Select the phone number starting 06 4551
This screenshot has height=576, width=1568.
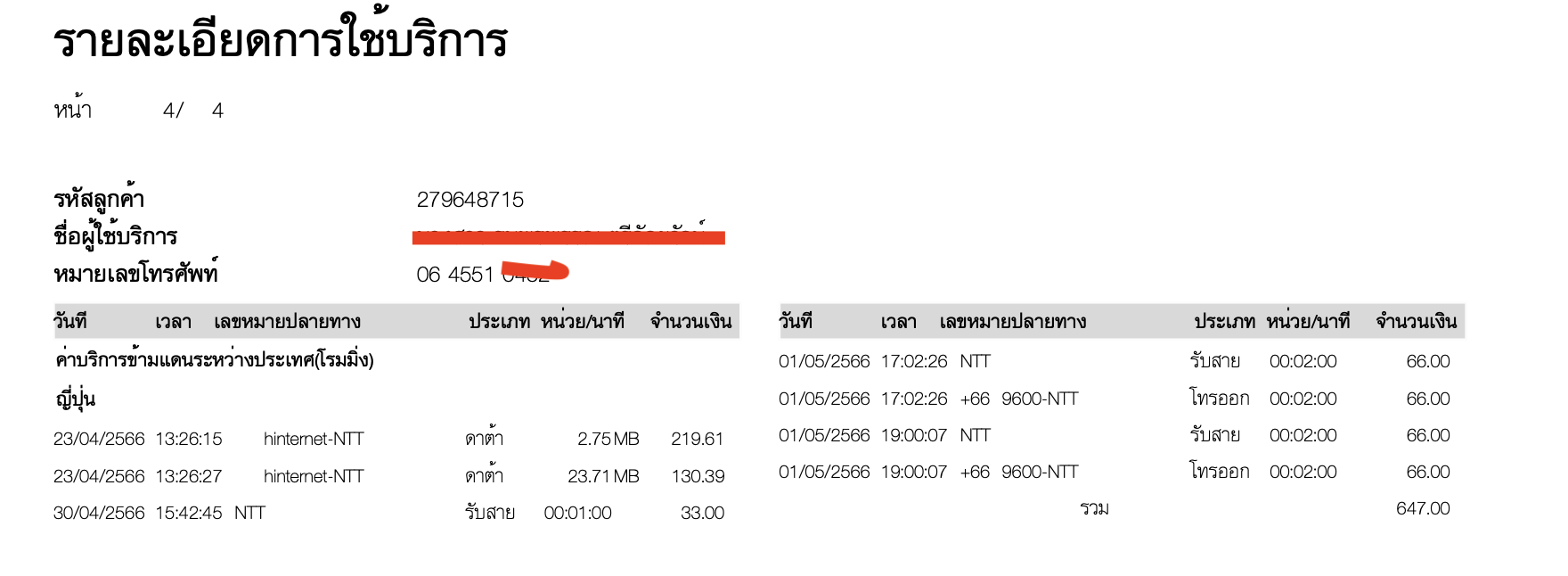point(454,275)
